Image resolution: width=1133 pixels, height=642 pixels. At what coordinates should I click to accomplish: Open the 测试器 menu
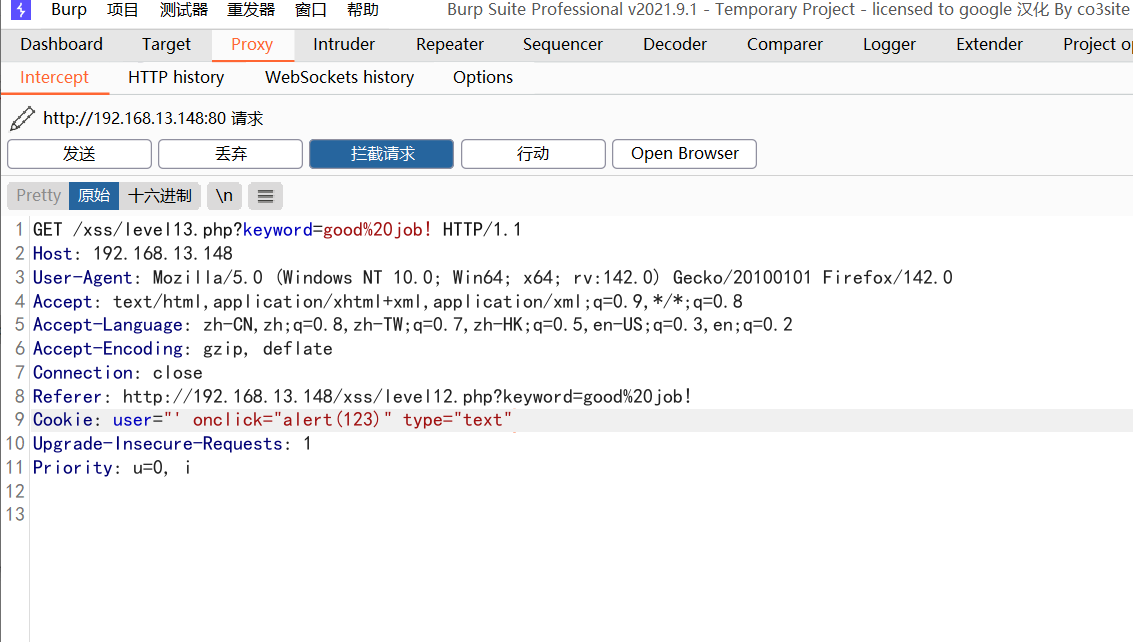coord(184,10)
